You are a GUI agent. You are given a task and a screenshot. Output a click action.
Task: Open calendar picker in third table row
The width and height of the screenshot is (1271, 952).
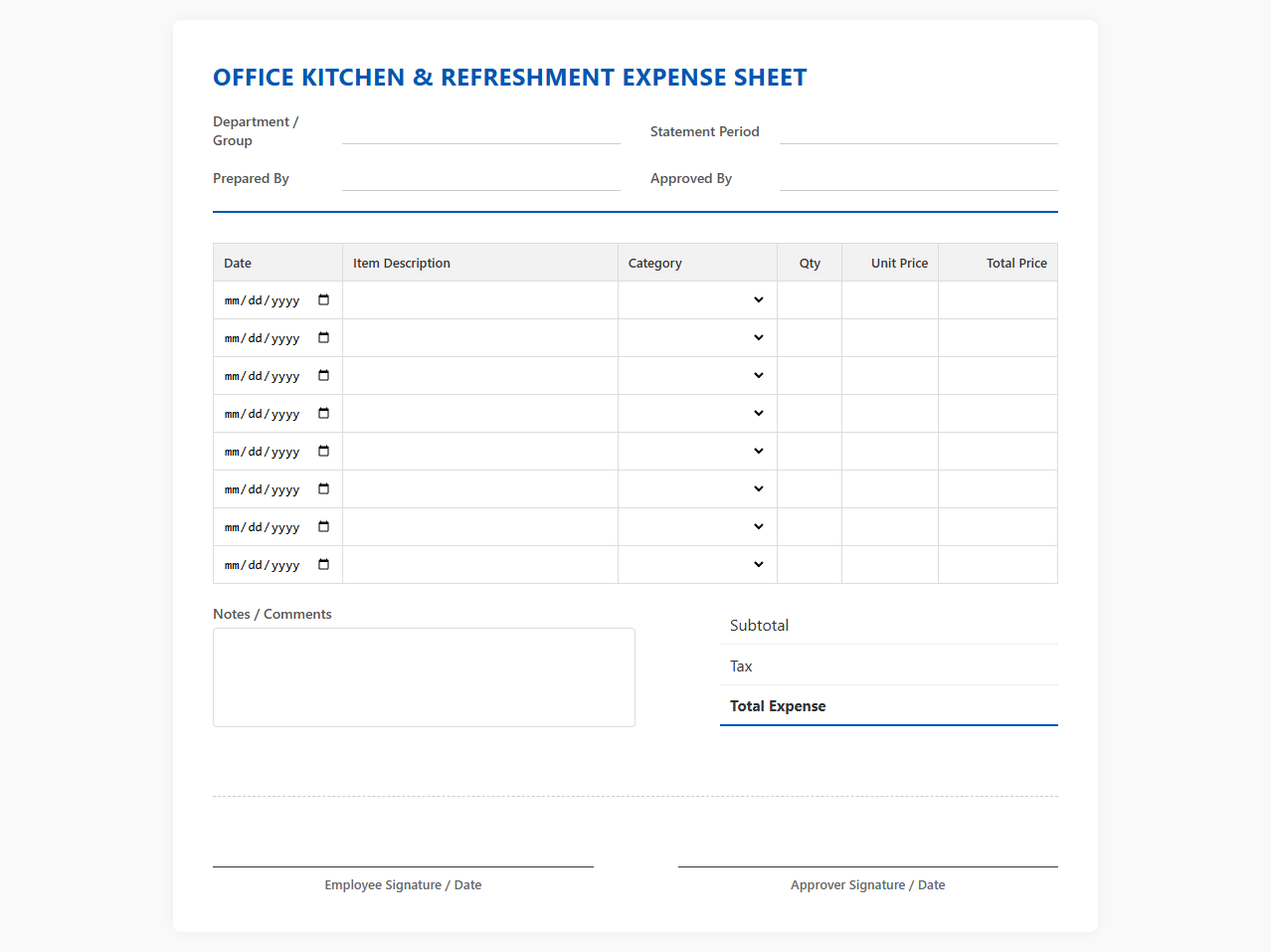pos(323,375)
